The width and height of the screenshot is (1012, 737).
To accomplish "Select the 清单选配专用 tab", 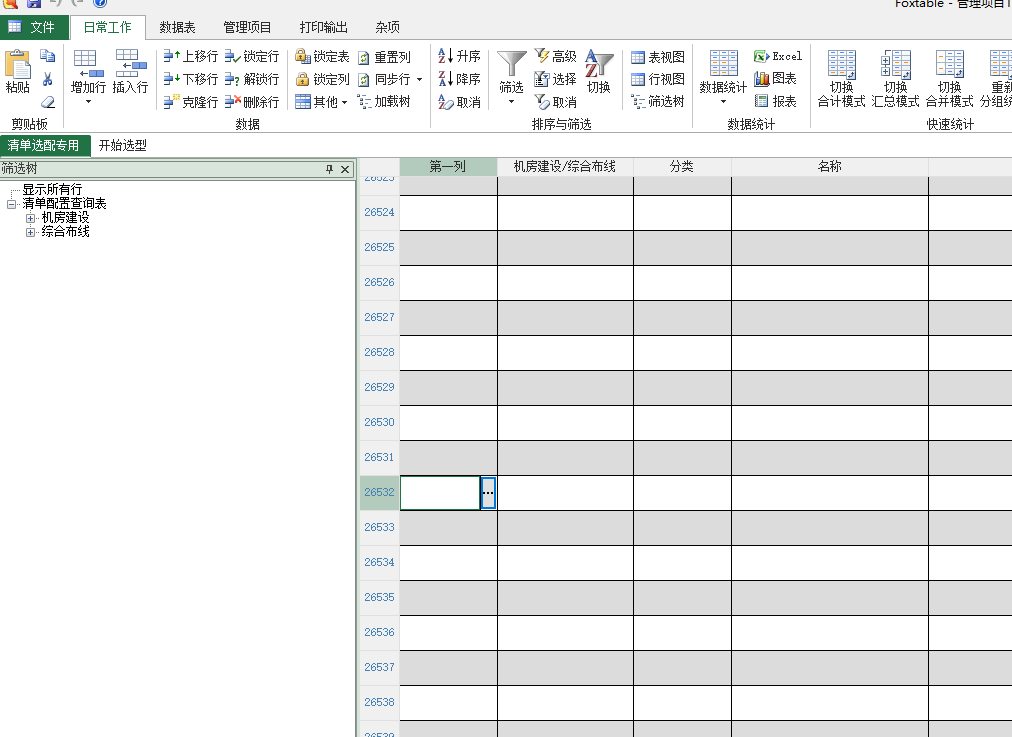I will click(43, 145).
